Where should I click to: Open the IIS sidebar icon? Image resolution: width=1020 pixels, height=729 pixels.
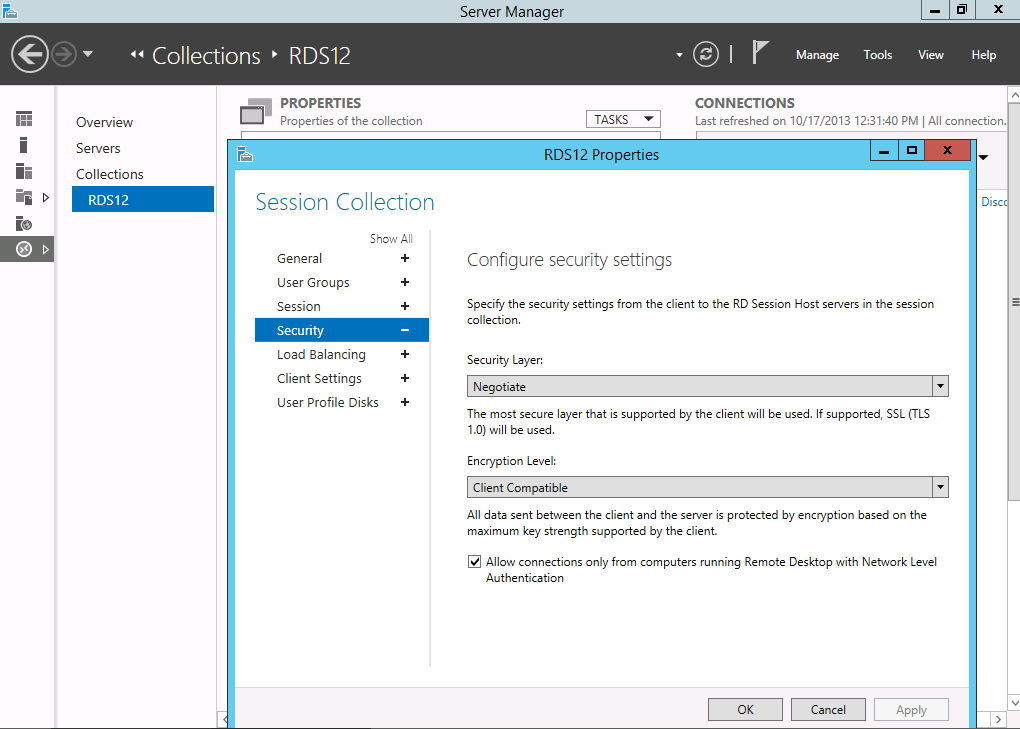24,224
